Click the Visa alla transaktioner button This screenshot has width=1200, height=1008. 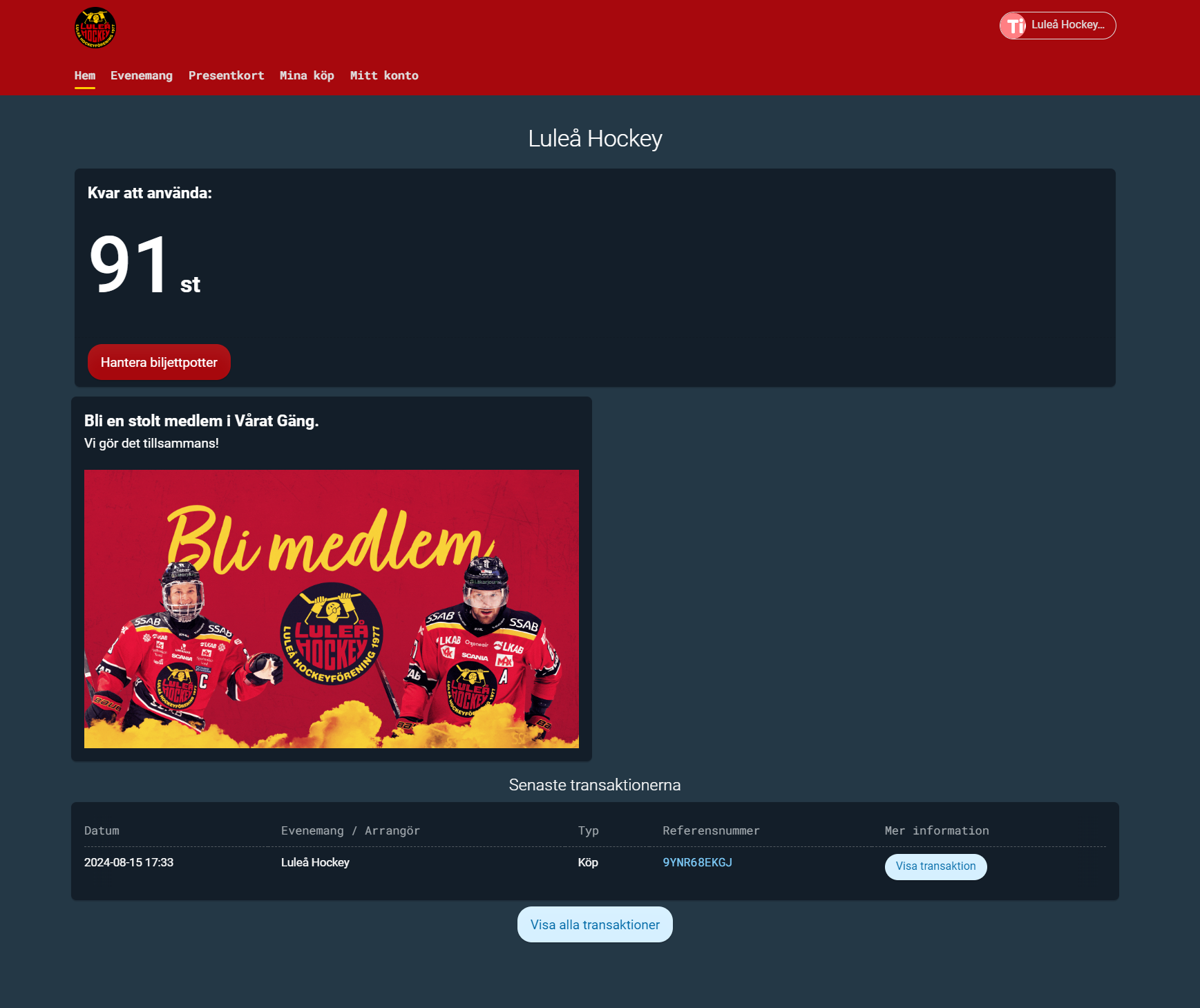click(595, 924)
